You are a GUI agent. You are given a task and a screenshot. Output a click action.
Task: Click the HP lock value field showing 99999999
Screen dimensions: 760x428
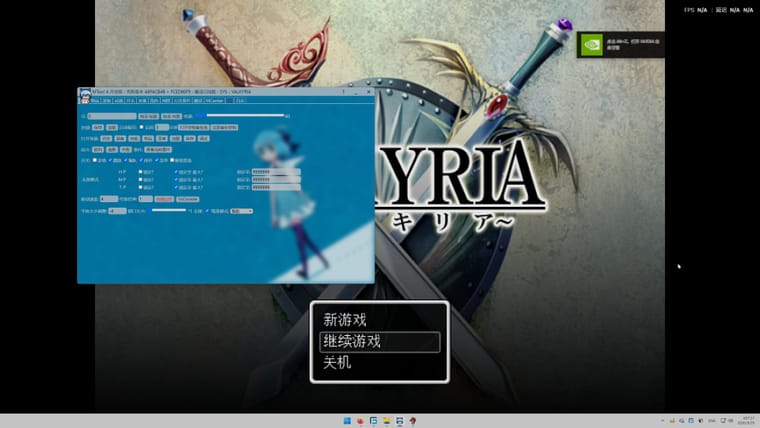point(276,172)
